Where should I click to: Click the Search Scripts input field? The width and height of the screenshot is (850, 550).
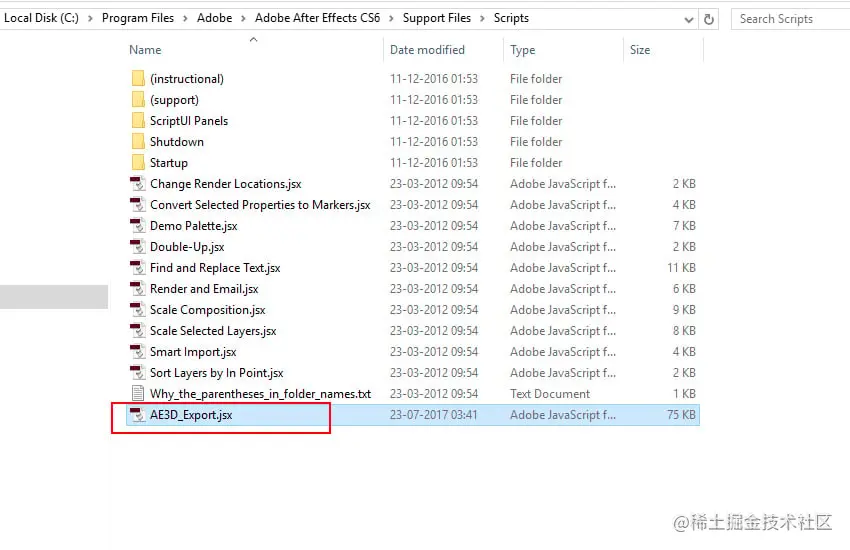point(790,19)
